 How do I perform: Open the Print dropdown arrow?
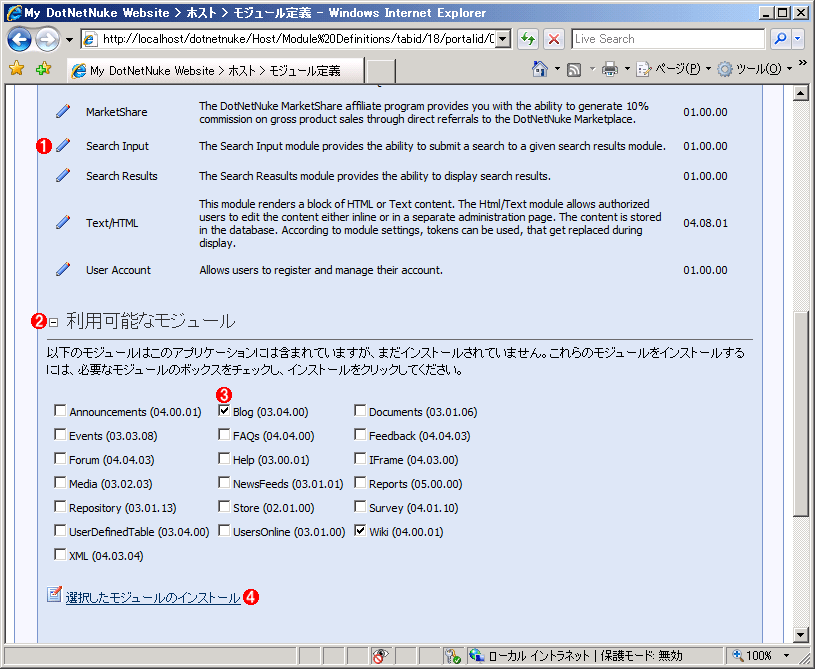point(627,69)
